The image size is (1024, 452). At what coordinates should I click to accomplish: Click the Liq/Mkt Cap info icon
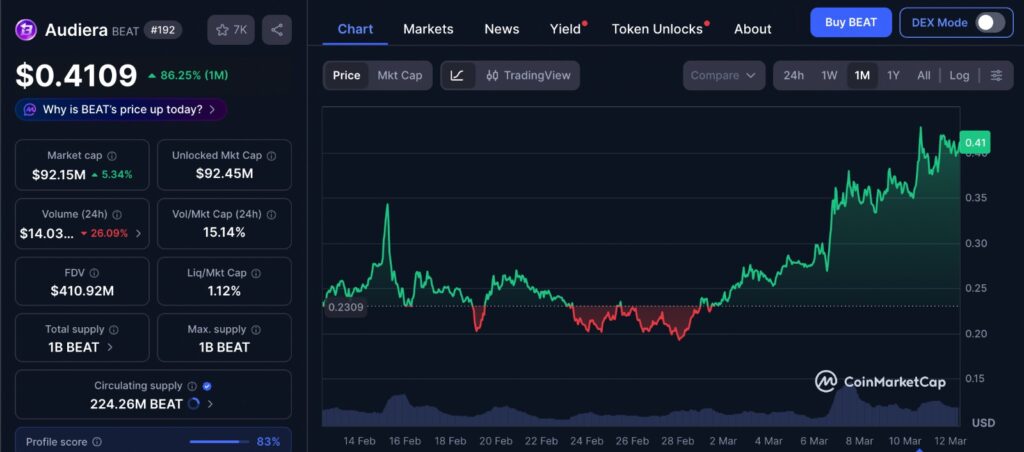point(255,273)
